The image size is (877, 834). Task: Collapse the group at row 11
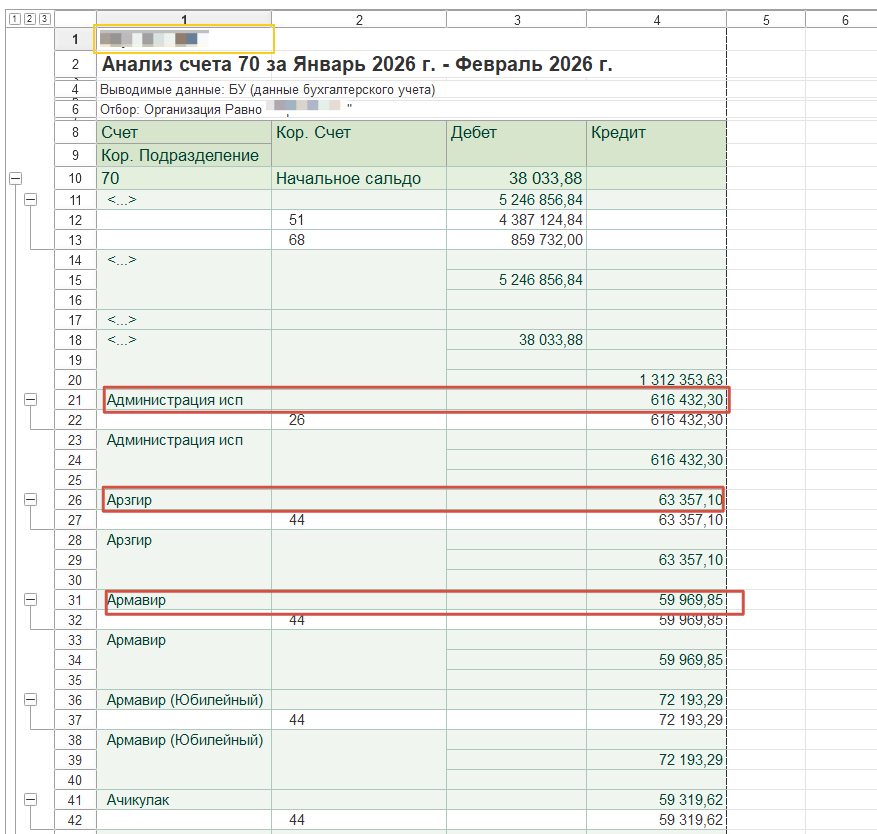click(x=31, y=200)
